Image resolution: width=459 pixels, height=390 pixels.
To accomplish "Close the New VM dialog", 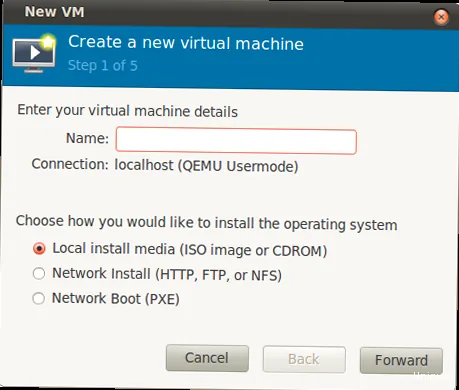I will [x=441, y=17].
